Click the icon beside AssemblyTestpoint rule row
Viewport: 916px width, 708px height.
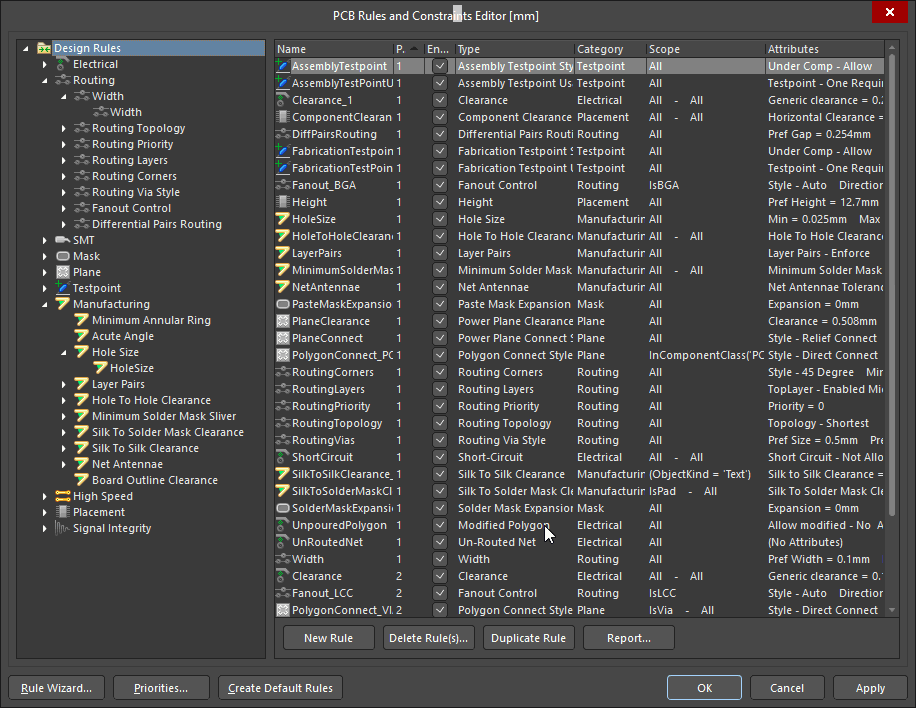tap(283, 66)
